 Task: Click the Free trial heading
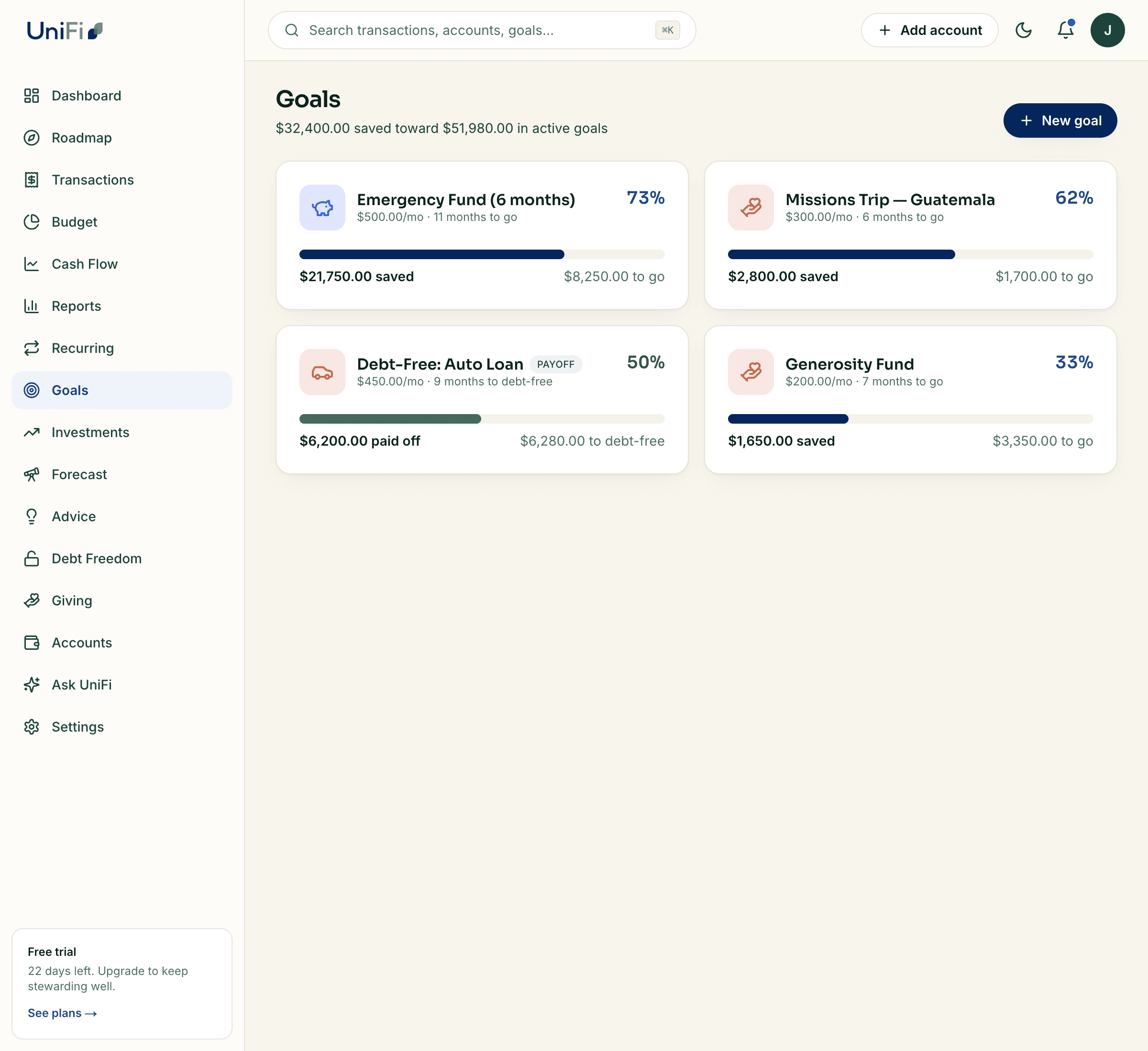click(52, 952)
